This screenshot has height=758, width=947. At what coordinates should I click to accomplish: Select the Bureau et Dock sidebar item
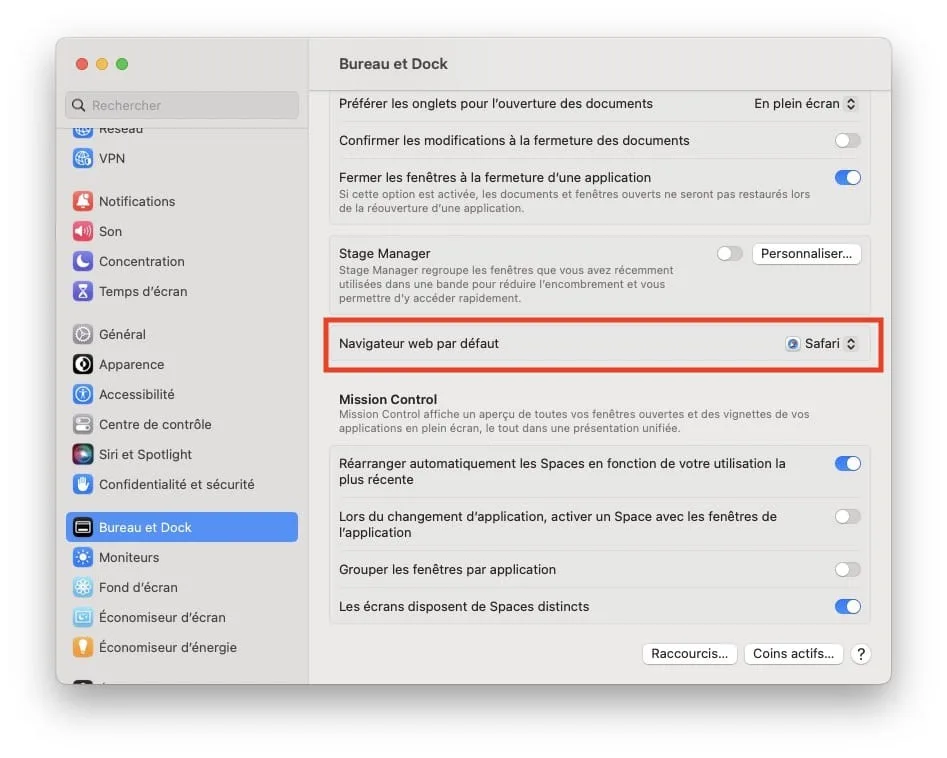[182, 527]
